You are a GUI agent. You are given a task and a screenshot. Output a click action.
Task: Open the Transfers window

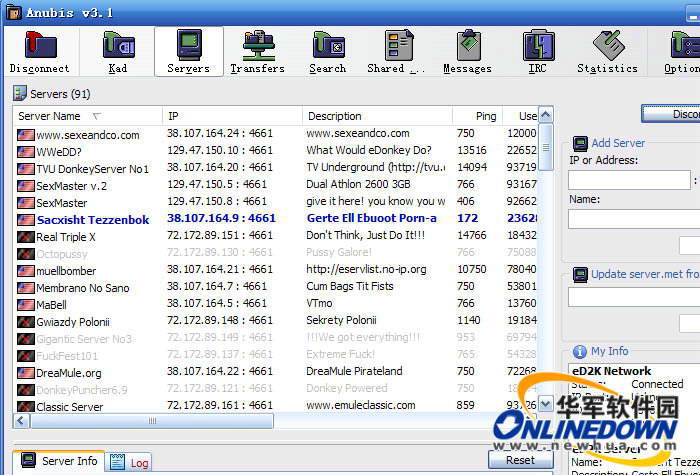pos(258,51)
